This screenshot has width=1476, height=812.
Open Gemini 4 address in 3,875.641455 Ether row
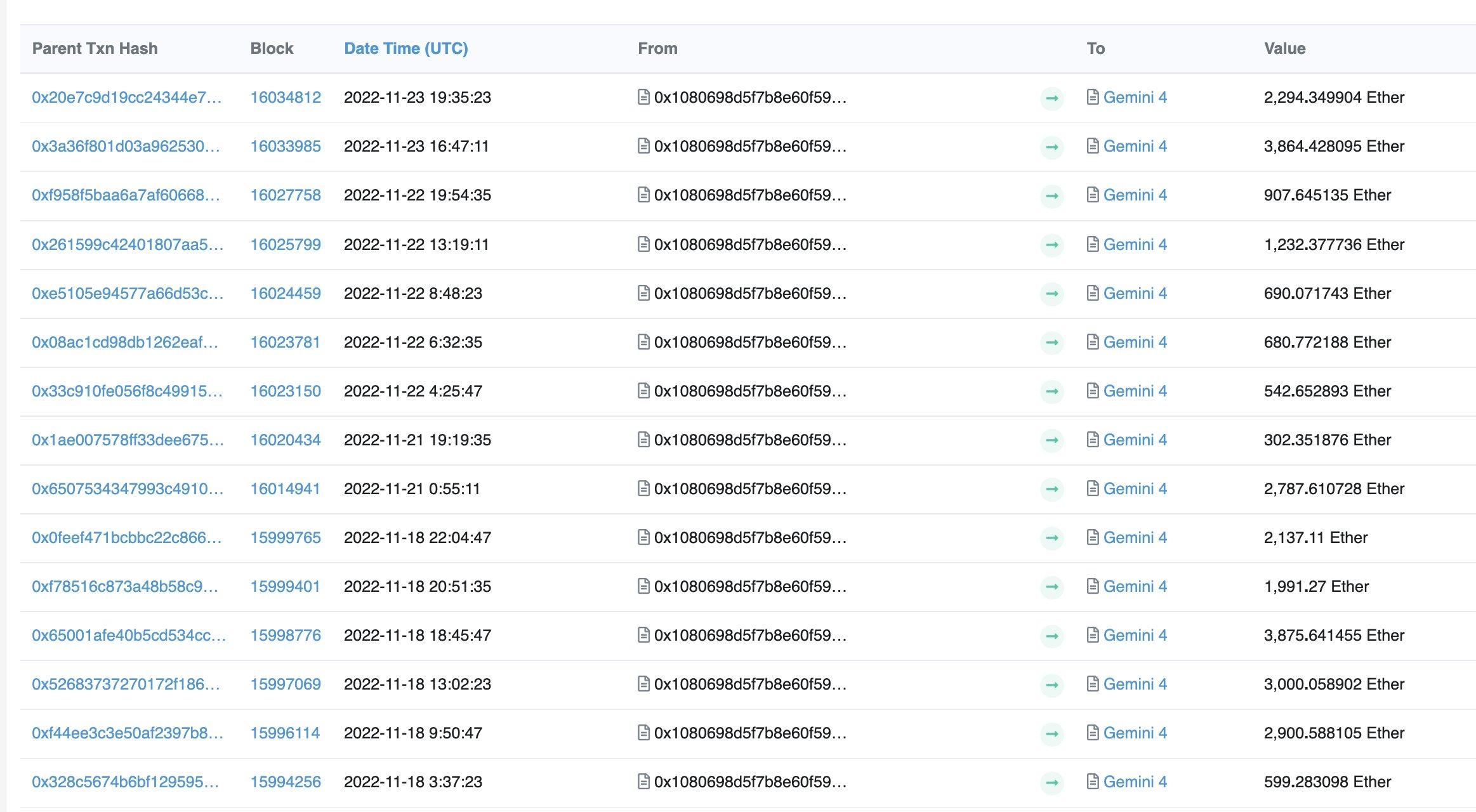1135,636
